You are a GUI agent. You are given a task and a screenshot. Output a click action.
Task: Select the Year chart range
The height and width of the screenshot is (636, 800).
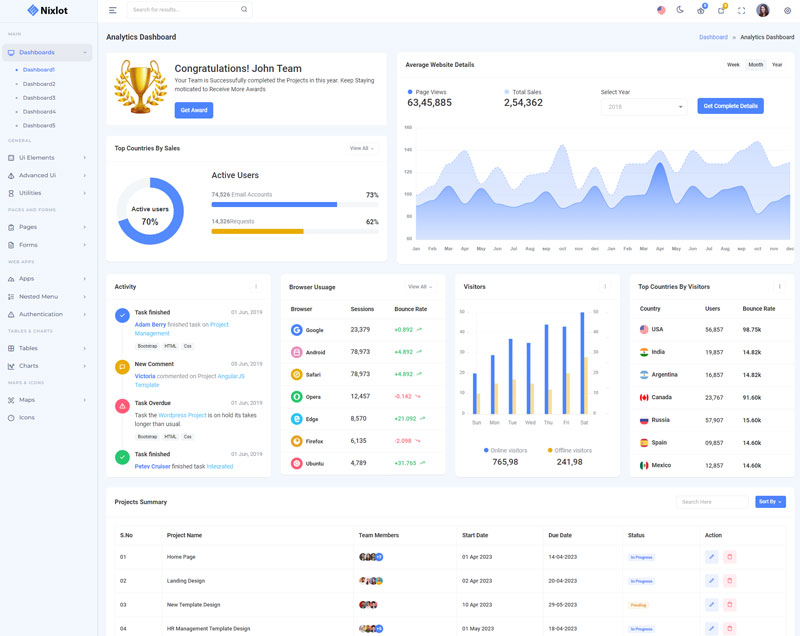click(777, 65)
